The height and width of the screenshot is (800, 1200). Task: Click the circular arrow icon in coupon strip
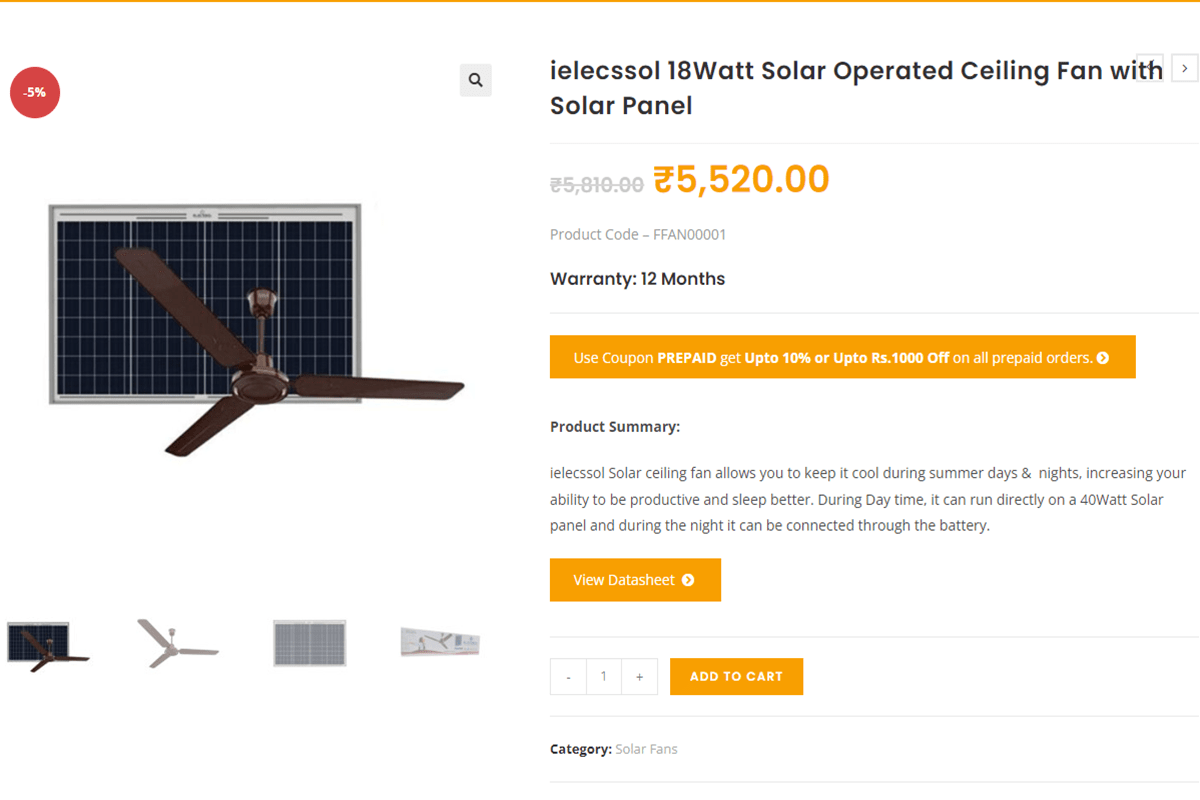[x=1102, y=357]
